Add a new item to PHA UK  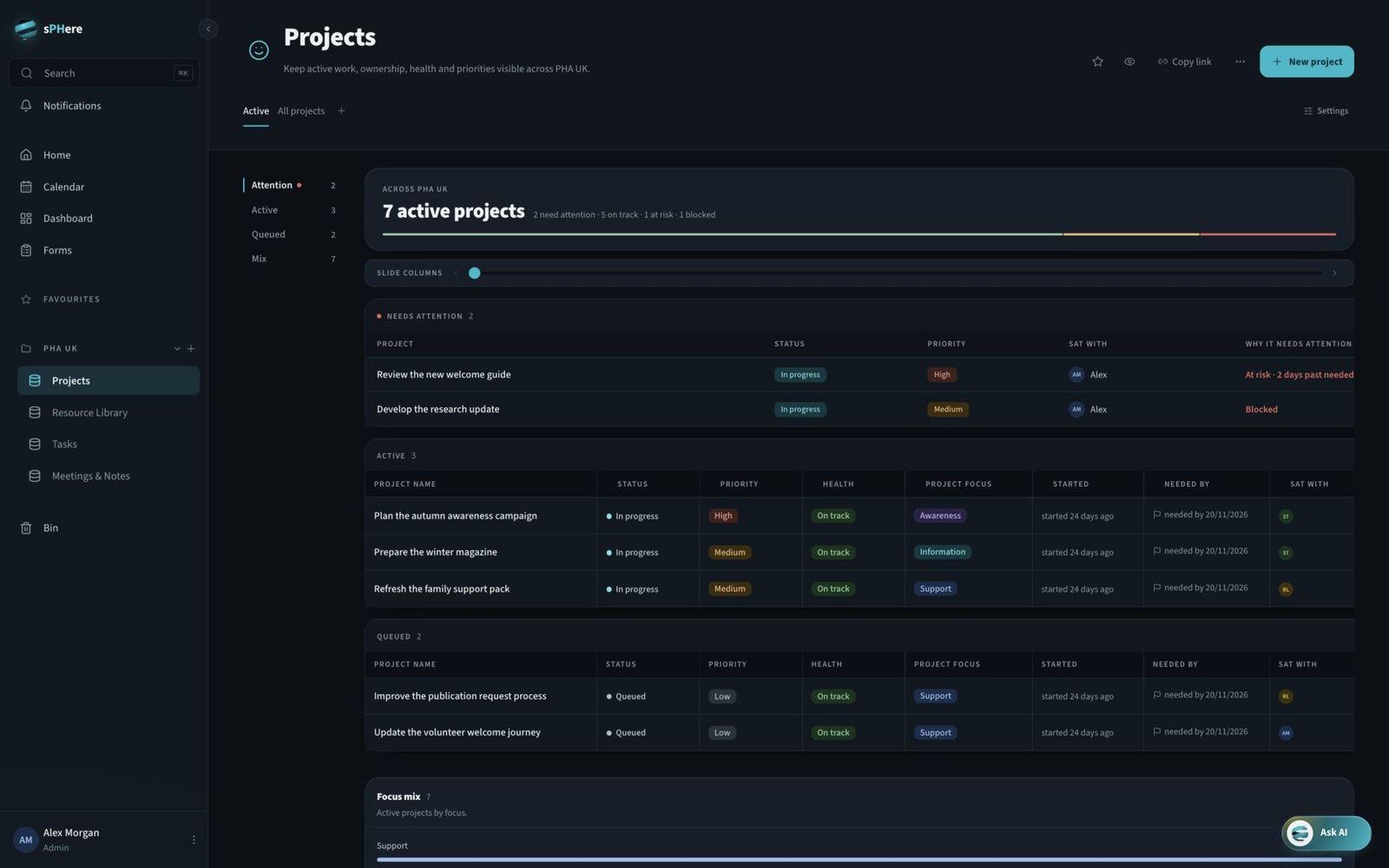click(x=191, y=348)
